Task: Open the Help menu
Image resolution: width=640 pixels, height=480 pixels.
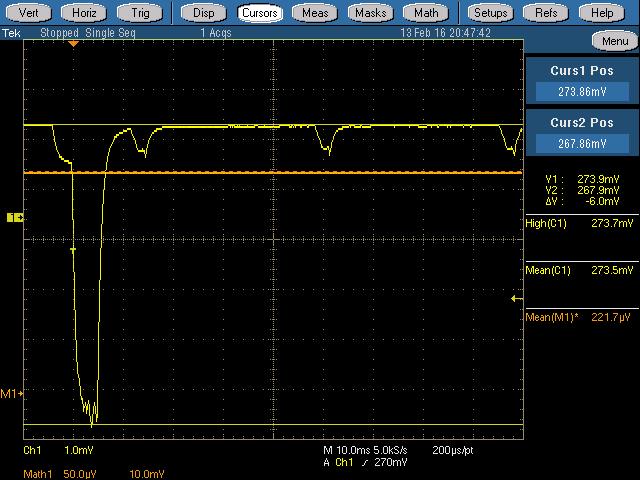Action: coord(602,13)
